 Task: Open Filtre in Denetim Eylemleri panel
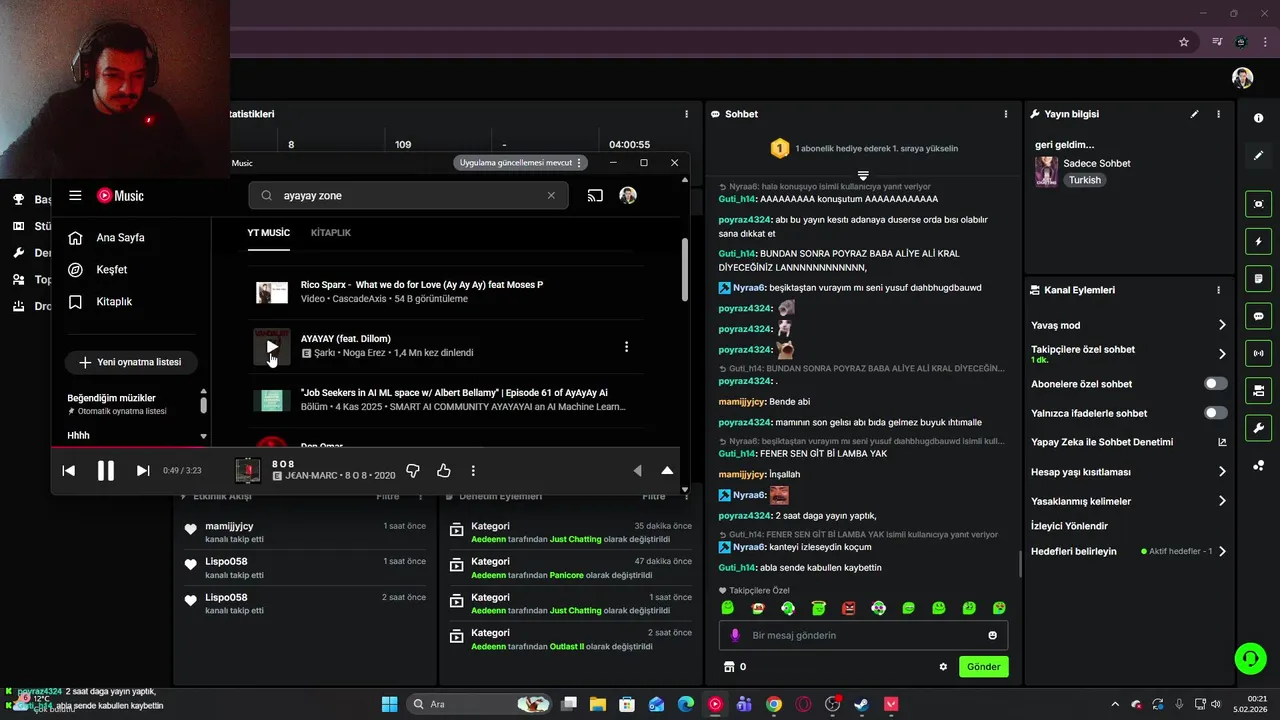(x=654, y=496)
